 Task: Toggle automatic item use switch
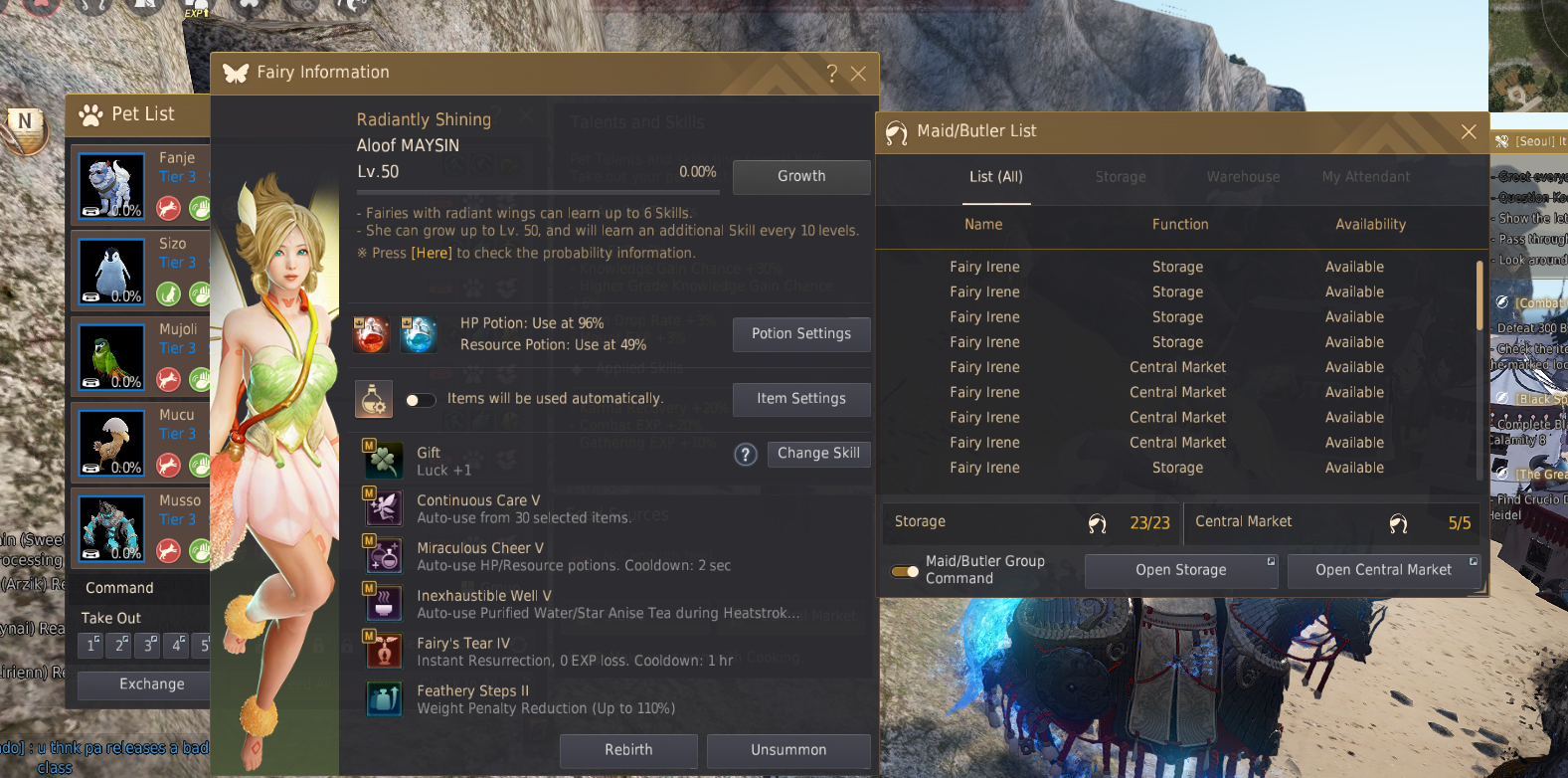(421, 400)
